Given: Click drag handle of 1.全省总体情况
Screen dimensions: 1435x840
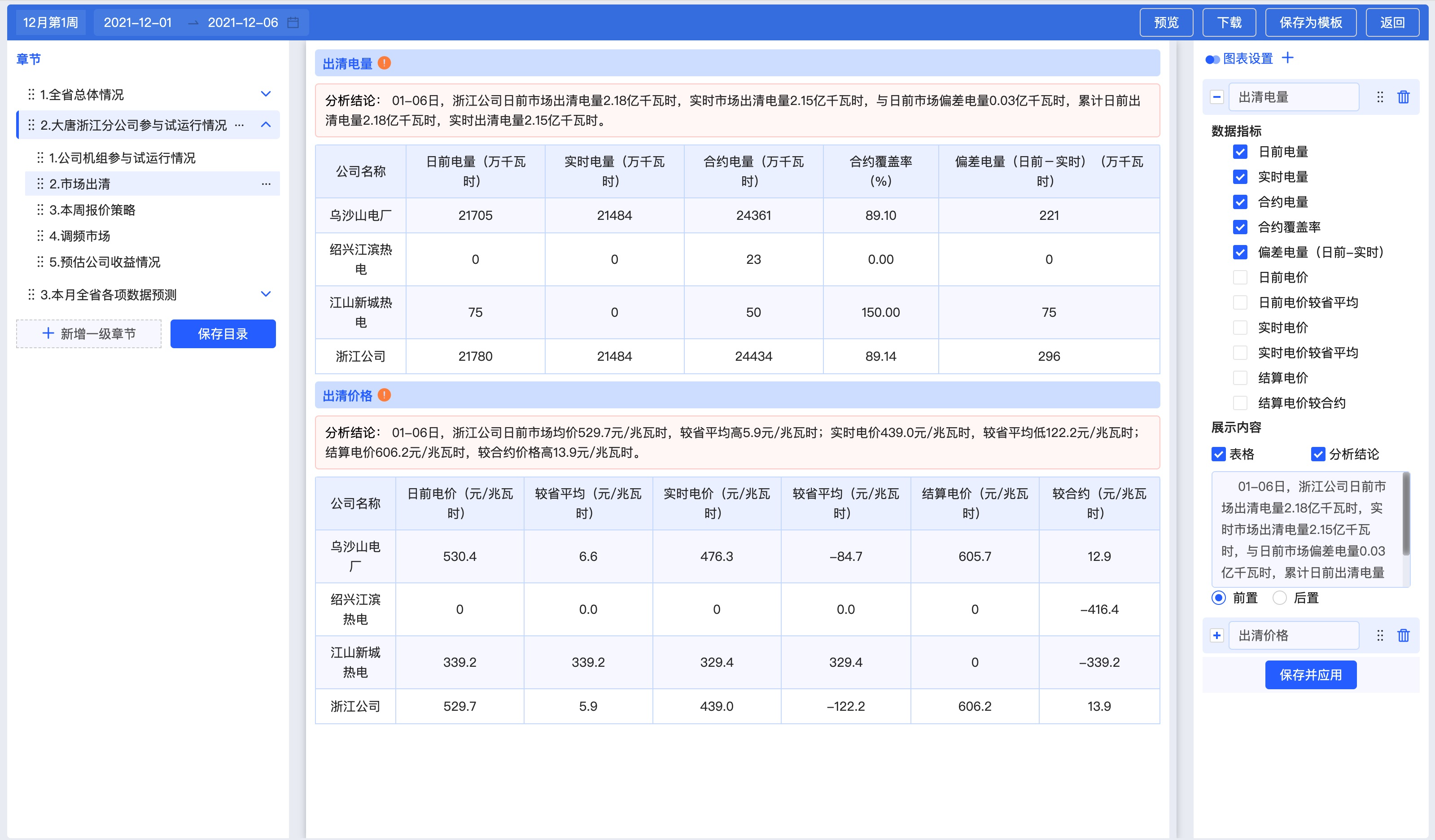Looking at the screenshot, I should 31,95.
